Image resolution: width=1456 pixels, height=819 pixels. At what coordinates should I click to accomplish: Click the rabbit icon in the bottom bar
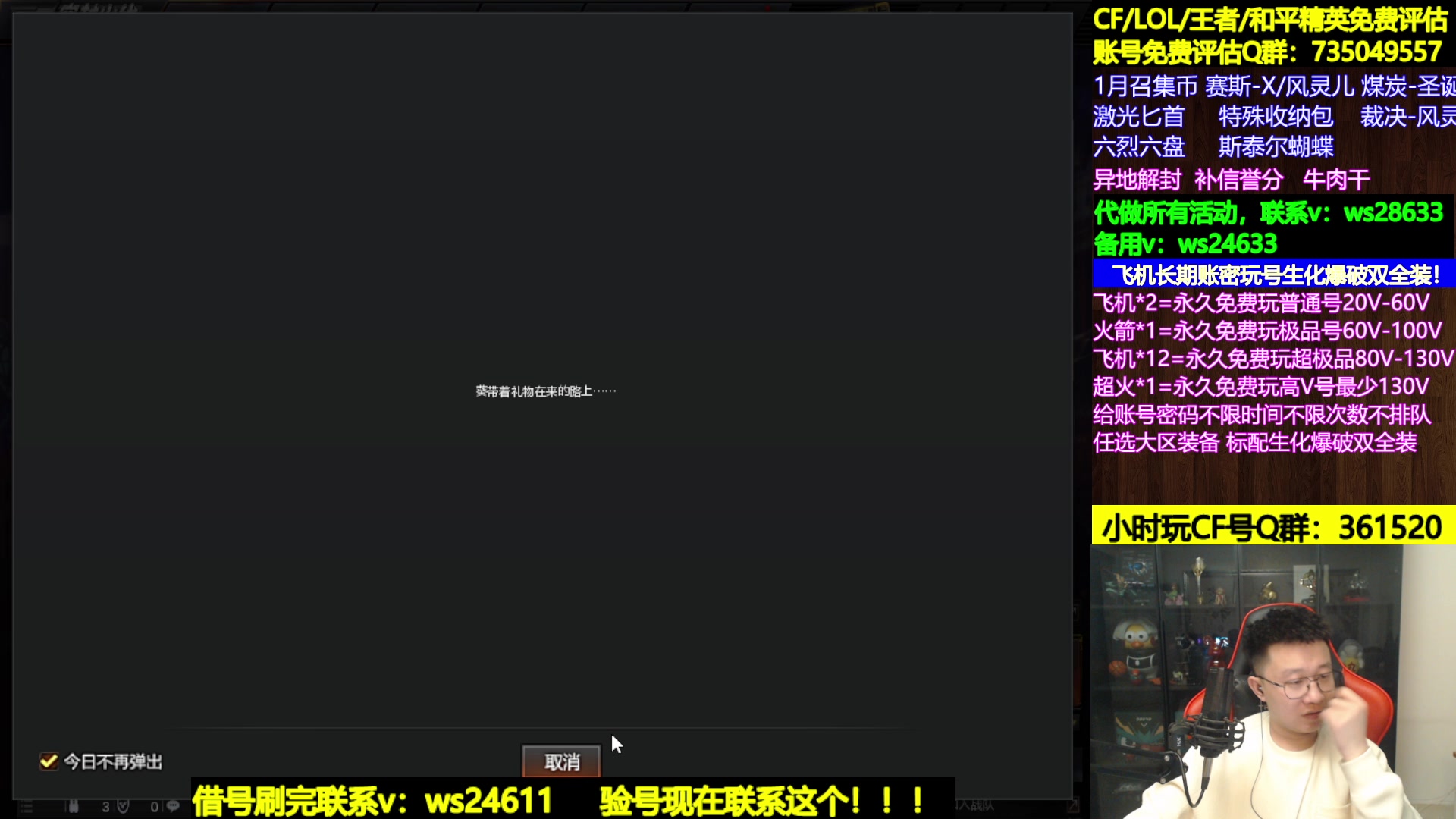point(74,806)
